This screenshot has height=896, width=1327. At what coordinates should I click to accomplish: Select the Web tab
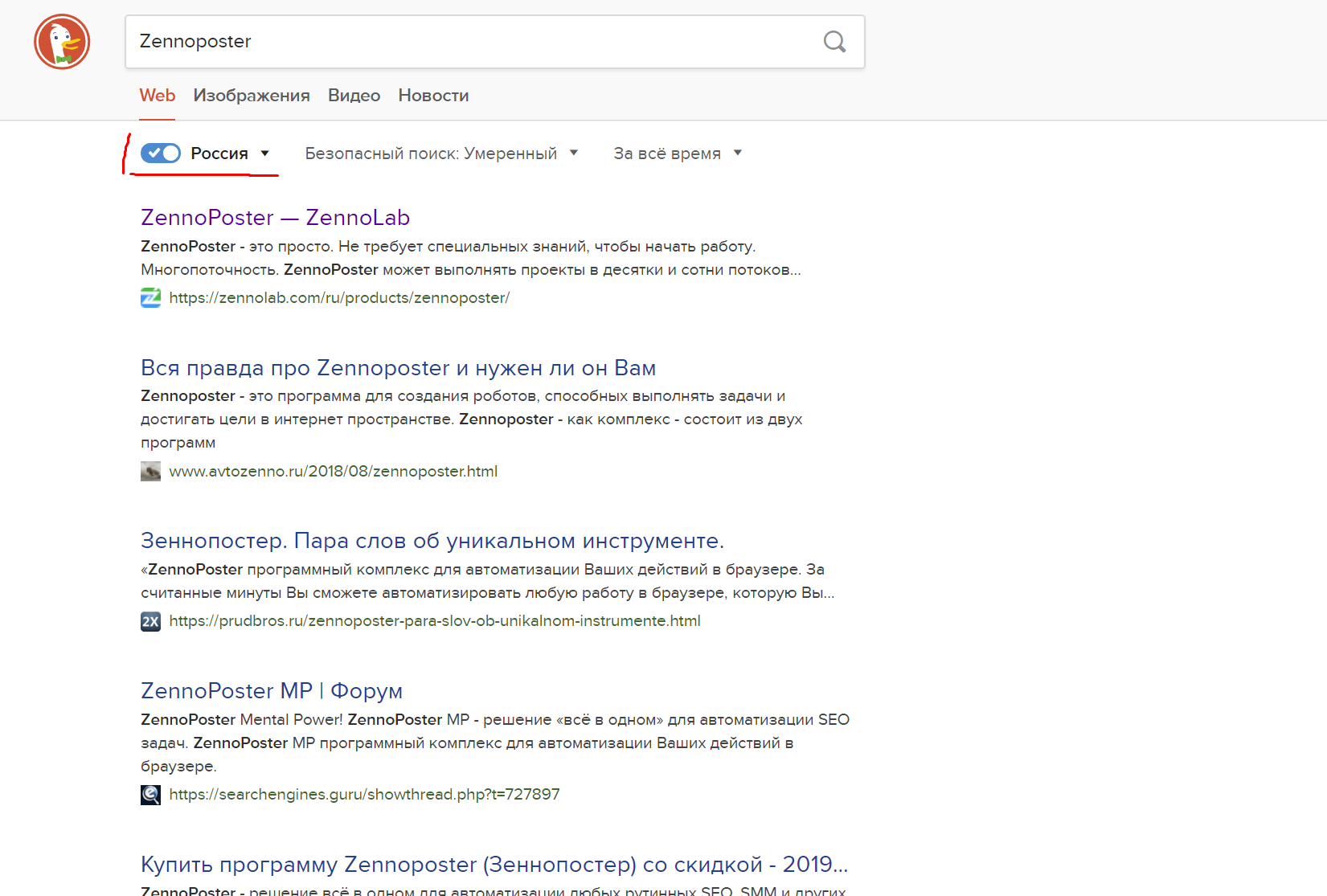[x=158, y=96]
